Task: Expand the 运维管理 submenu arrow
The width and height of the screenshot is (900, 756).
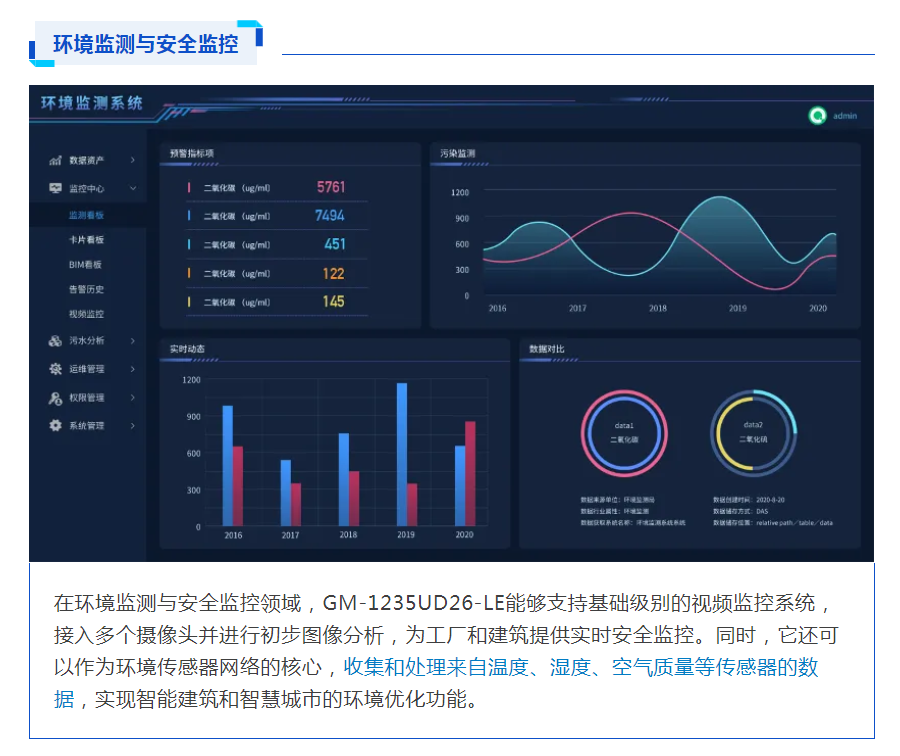Action: 132,369
